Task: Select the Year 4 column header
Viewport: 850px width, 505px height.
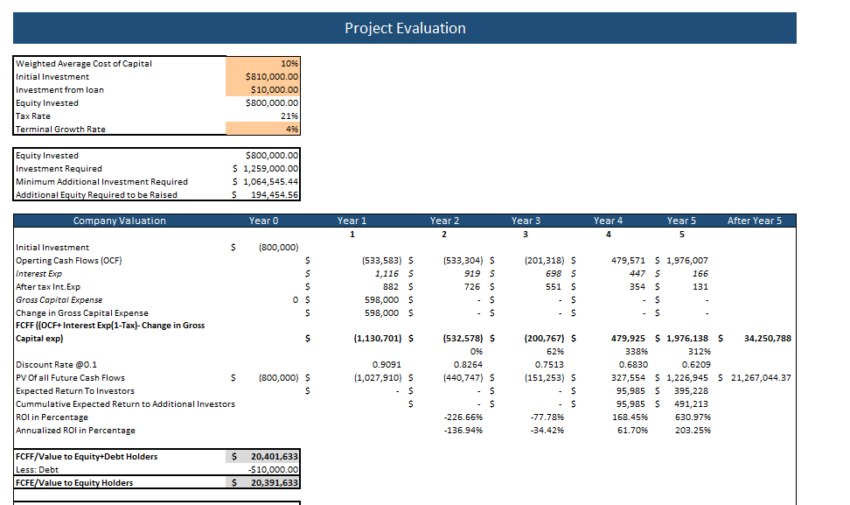Action: click(608, 221)
